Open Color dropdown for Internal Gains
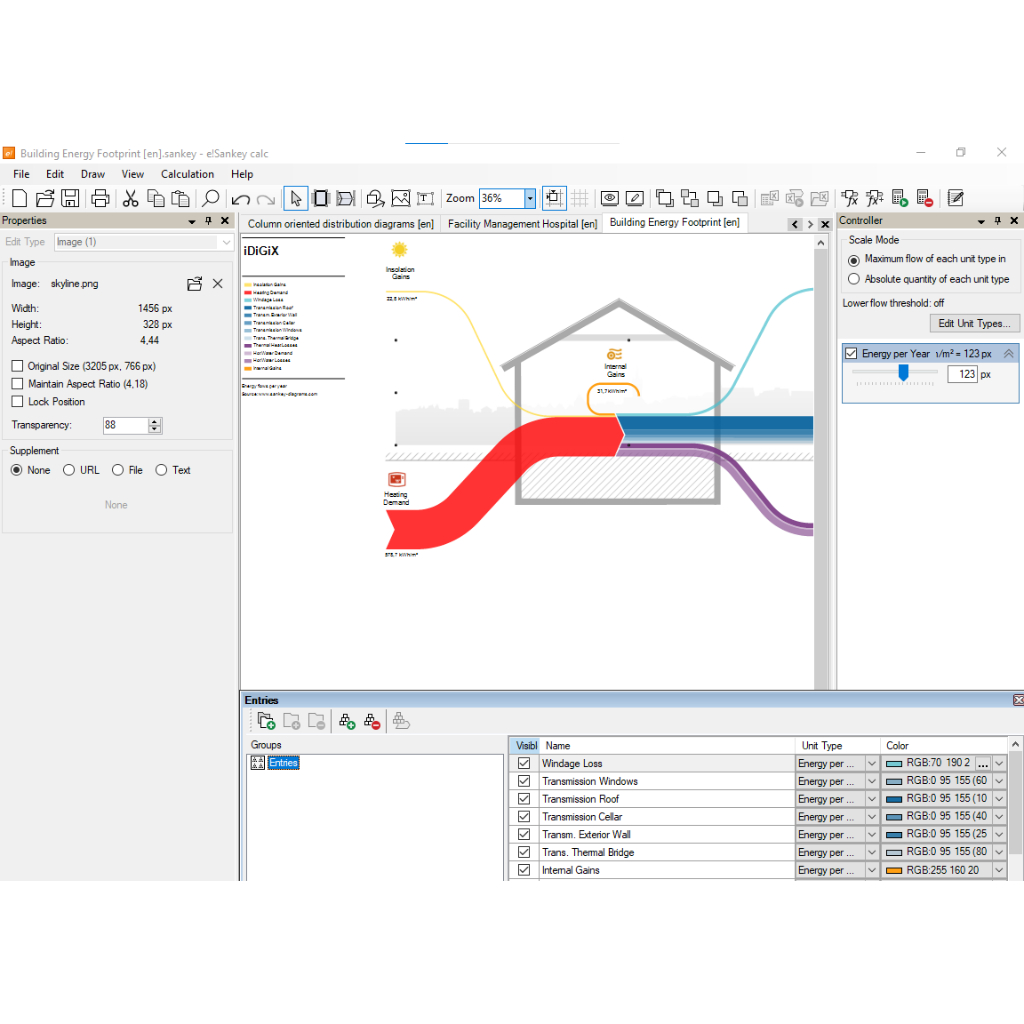Viewport: 1024px width, 1024px height. tap(999, 870)
